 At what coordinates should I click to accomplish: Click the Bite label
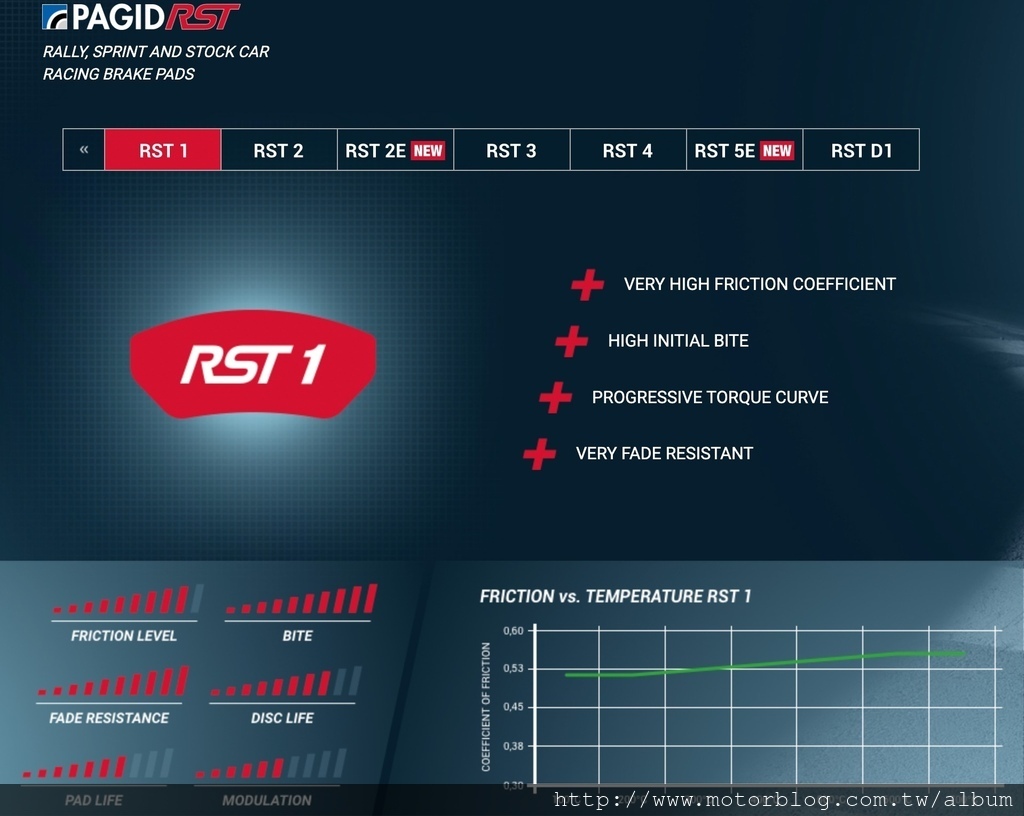tap(297, 636)
